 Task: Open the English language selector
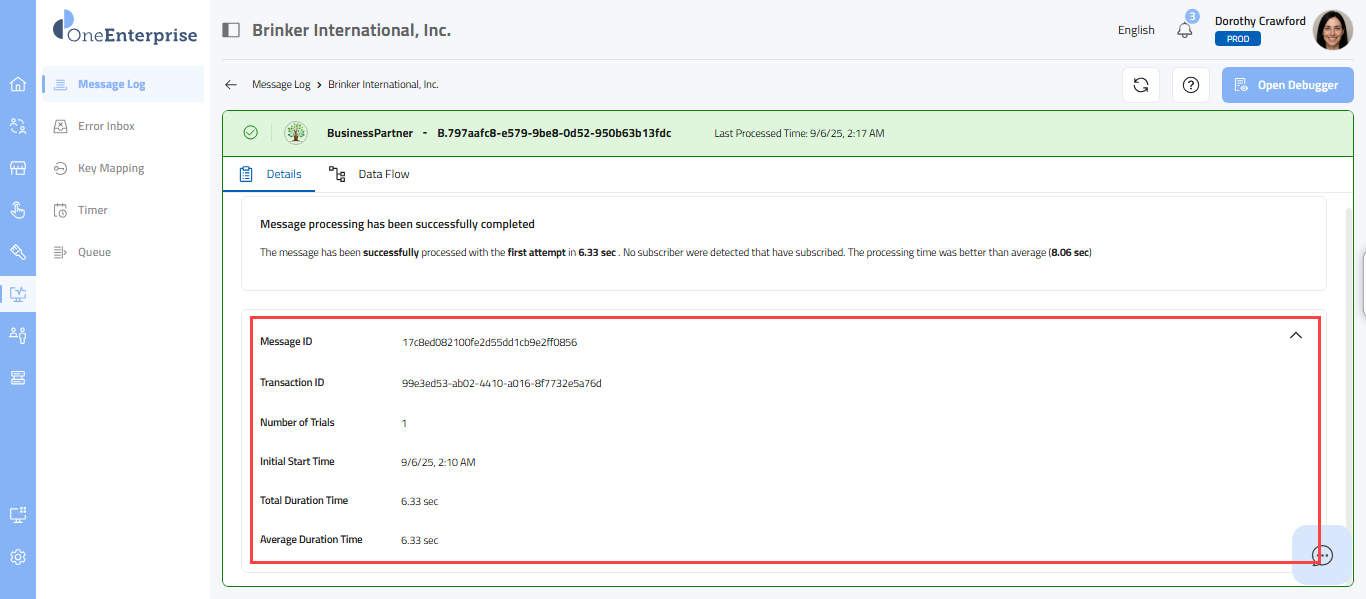coord(1136,30)
